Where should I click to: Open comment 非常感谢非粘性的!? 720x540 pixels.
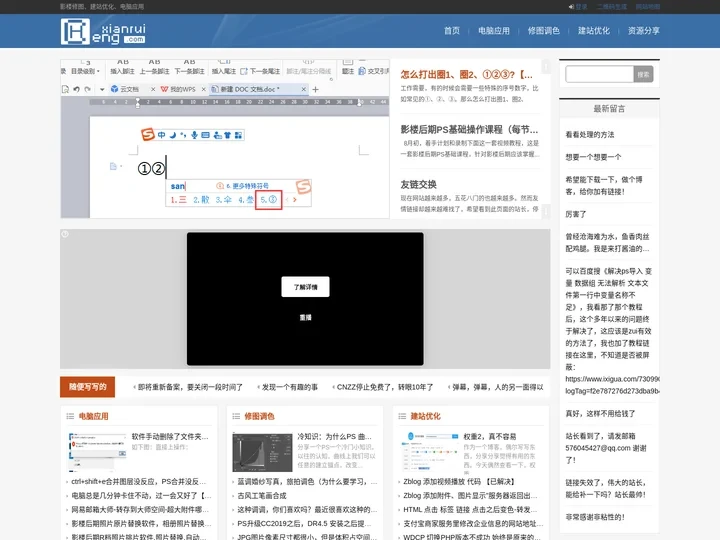595,517
